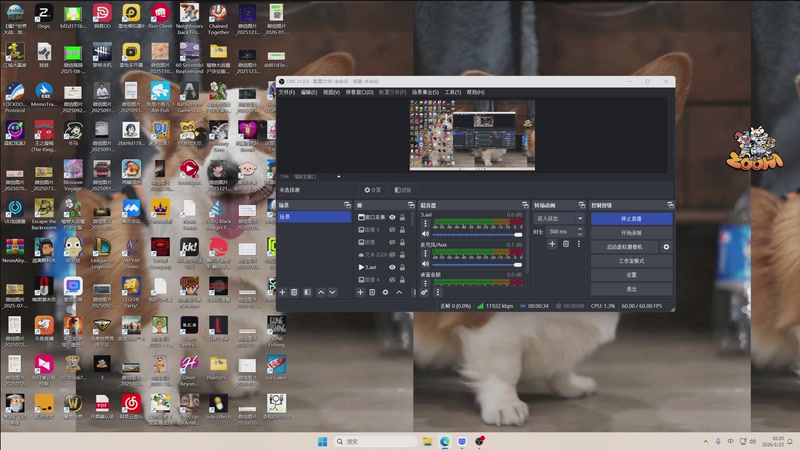800x450 pixels.
Task: Open Chained Together desktop shortcut
Action: tap(218, 19)
